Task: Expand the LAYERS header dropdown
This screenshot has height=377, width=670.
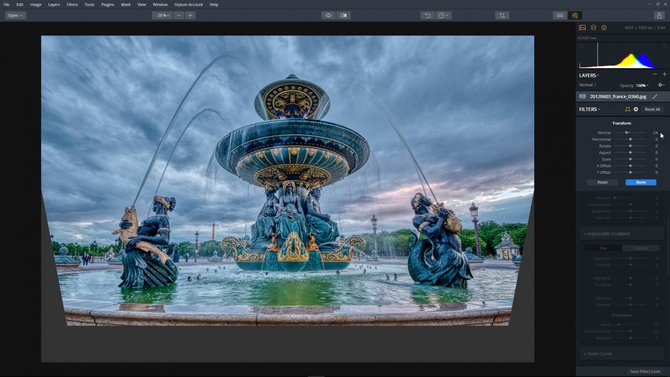Action: click(x=589, y=75)
